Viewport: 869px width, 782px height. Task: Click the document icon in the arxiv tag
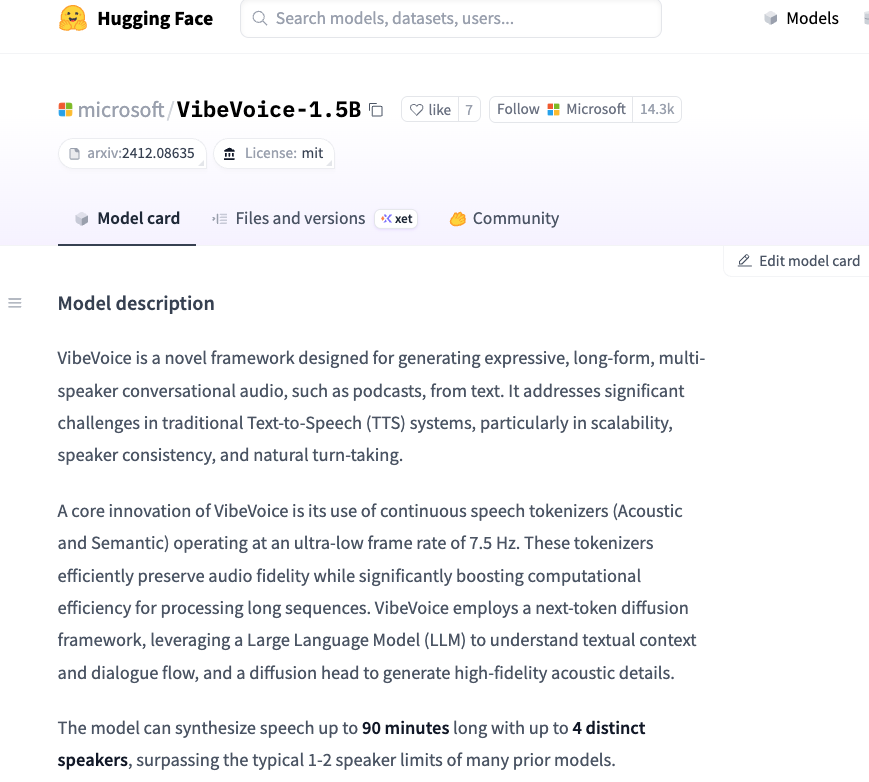click(x=74, y=154)
